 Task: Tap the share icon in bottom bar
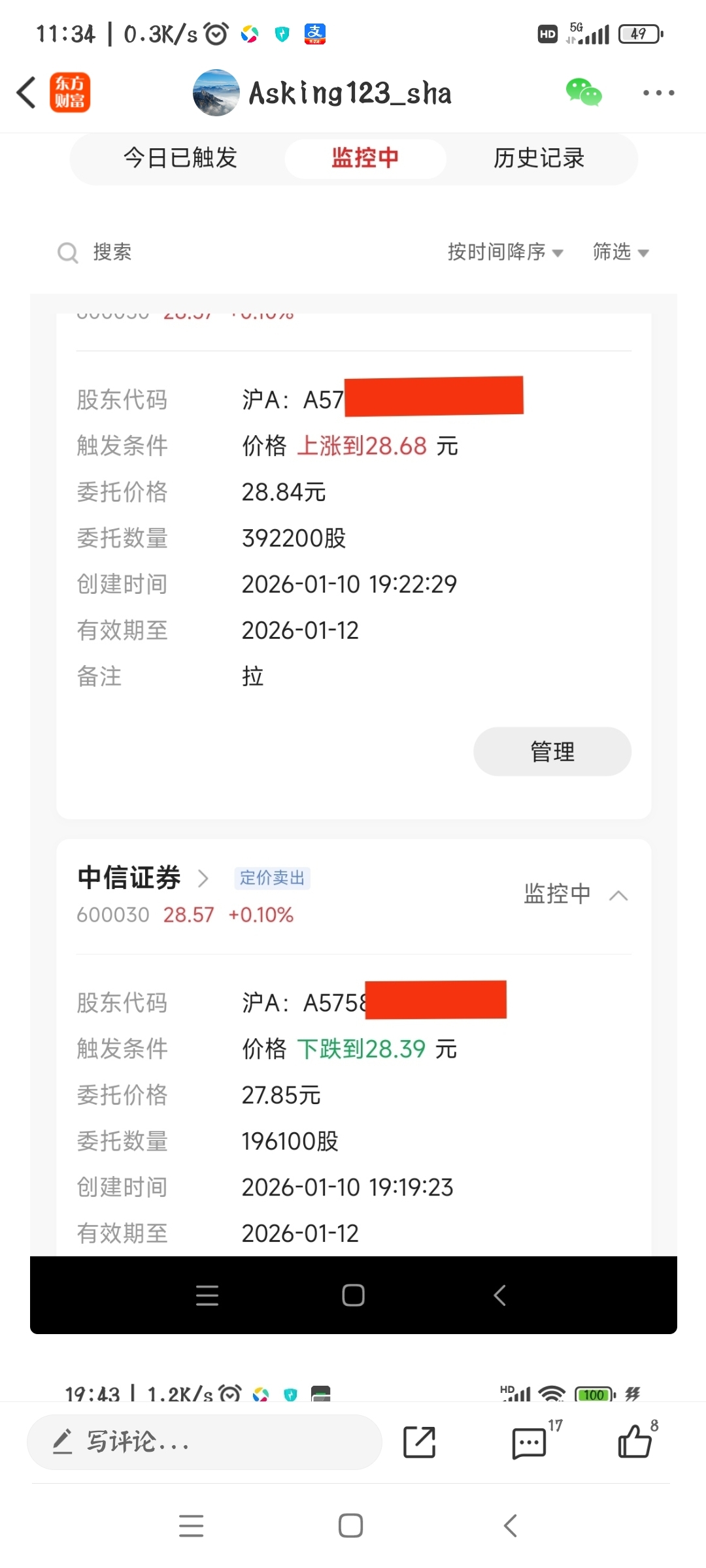[x=419, y=1443]
